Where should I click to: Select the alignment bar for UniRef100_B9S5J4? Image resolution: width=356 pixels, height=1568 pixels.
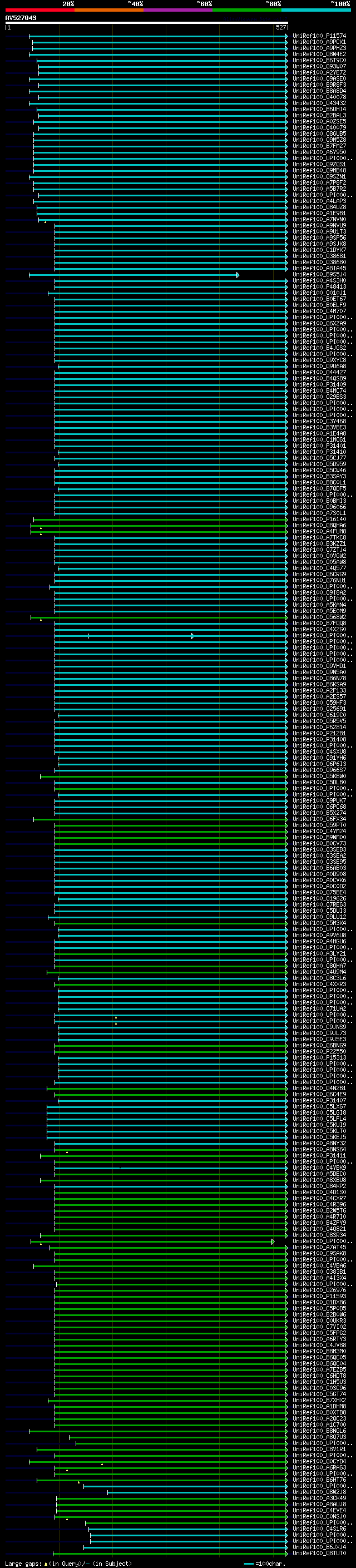(x=134, y=275)
